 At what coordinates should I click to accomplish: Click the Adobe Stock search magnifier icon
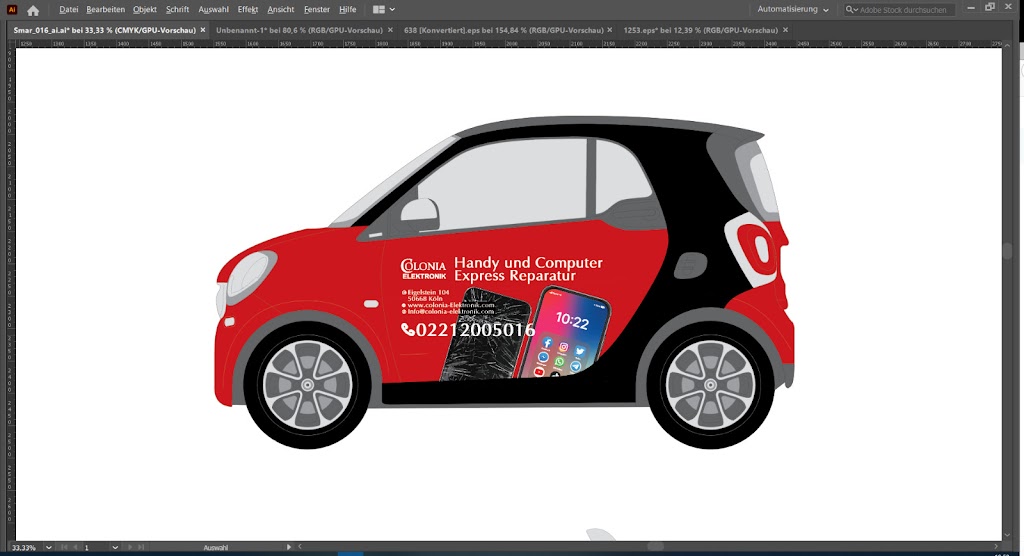[851, 10]
